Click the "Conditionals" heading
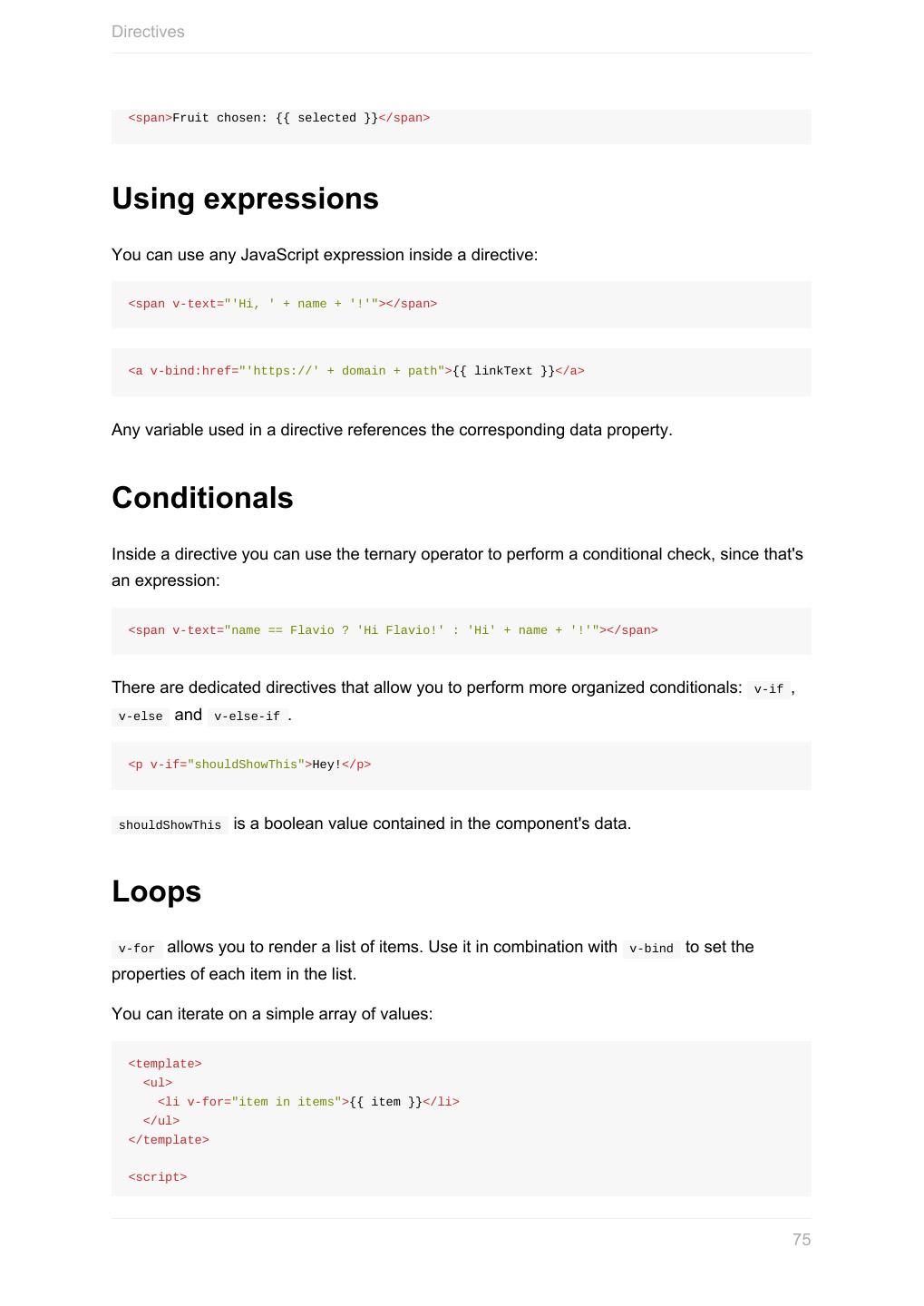This screenshot has height=1306, width=924. [x=202, y=498]
